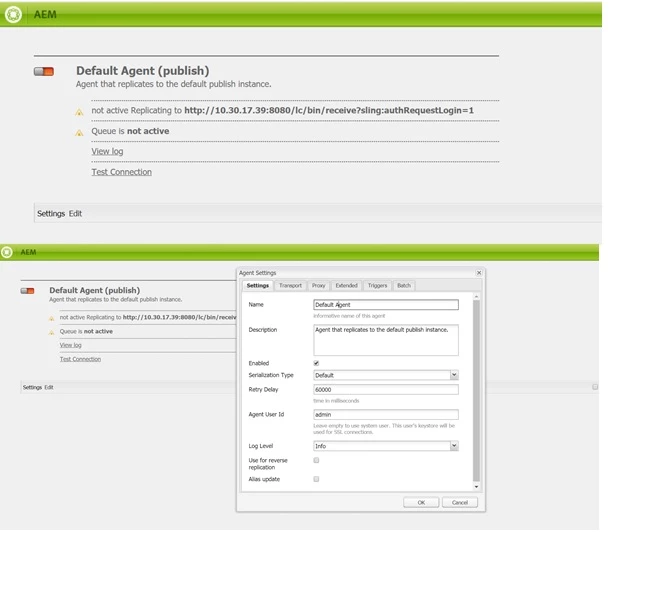Image resolution: width=663 pixels, height=591 pixels.
Task: Click 'AEM' title text in top header
Action: pyautogui.click(x=45, y=14)
